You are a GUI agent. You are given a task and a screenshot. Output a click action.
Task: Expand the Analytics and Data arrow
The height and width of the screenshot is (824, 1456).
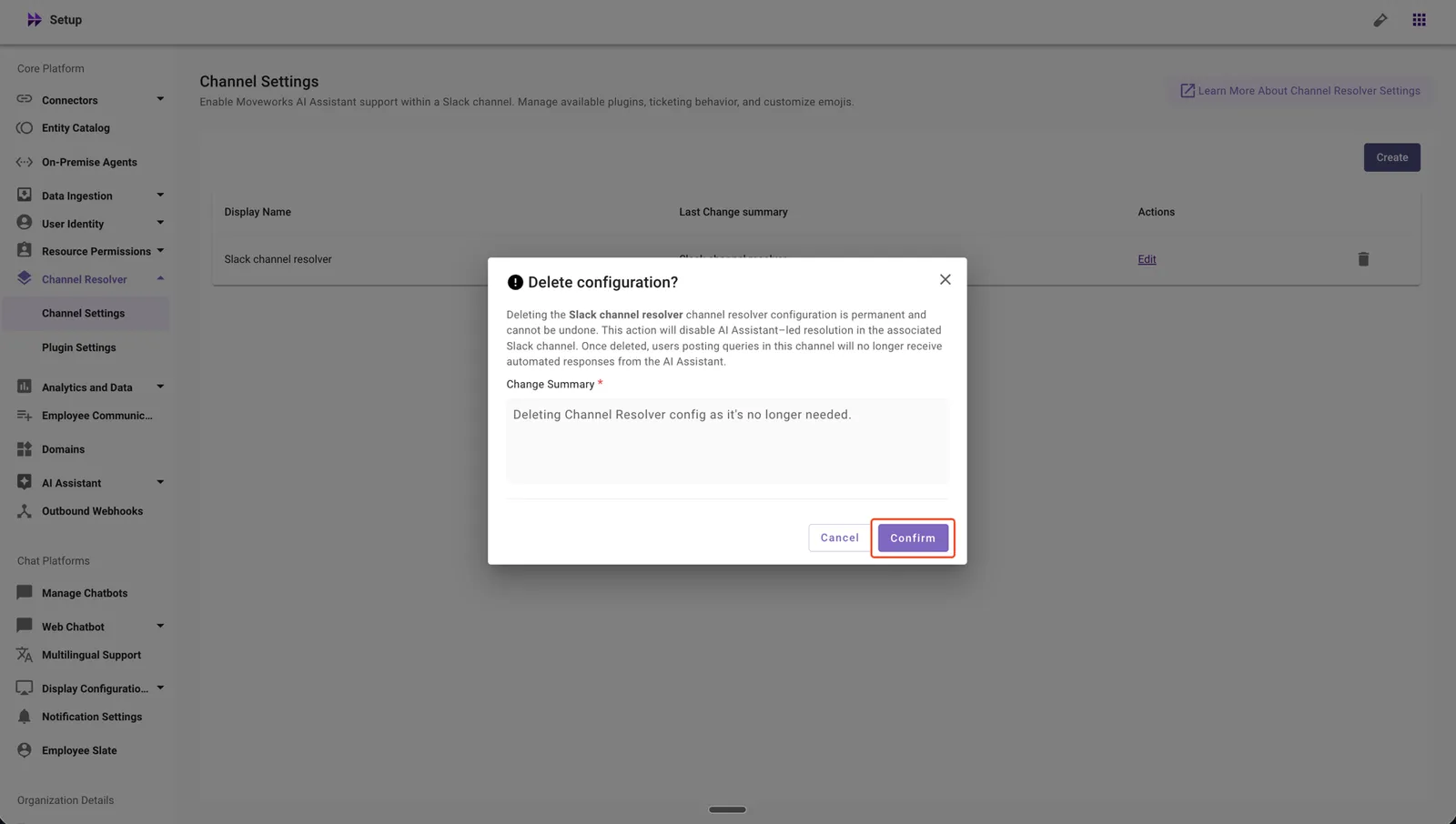click(160, 387)
